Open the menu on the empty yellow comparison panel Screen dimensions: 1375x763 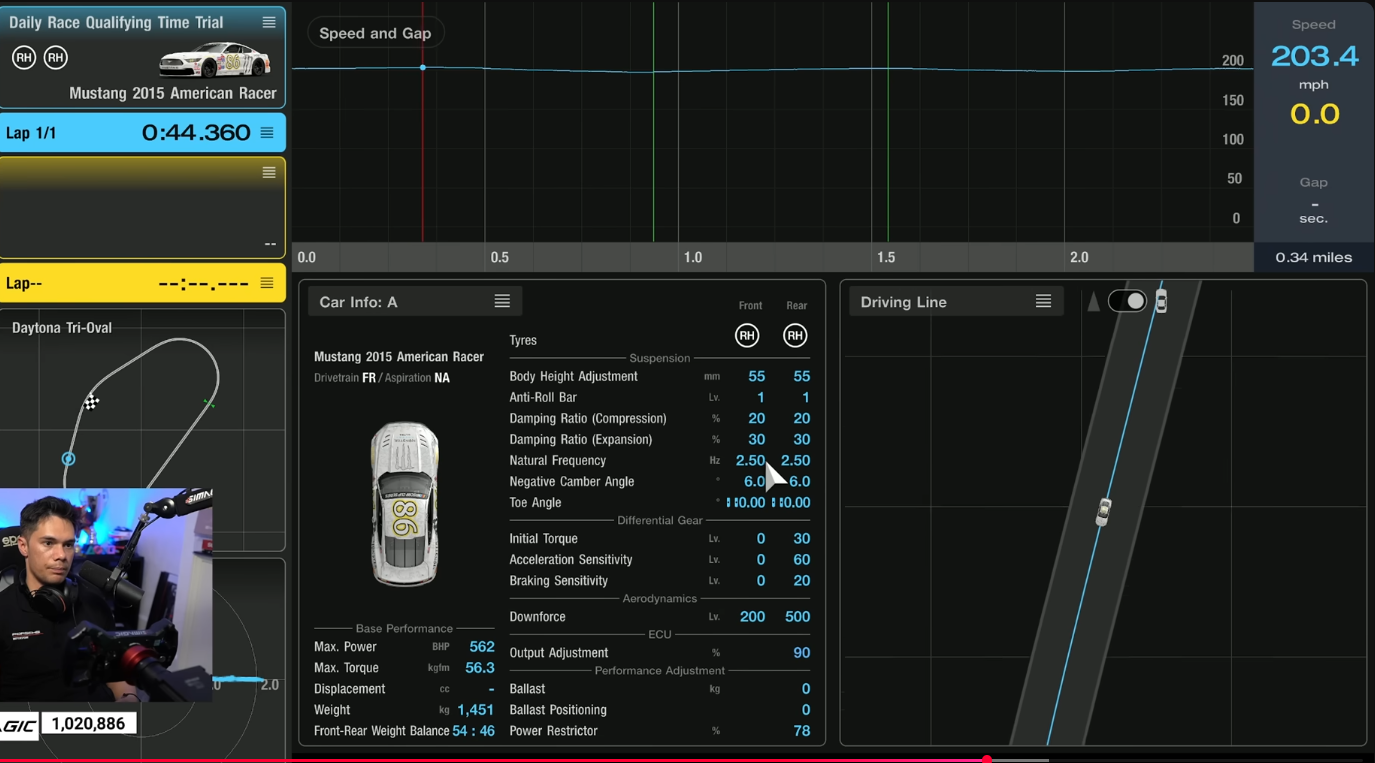click(x=269, y=172)
